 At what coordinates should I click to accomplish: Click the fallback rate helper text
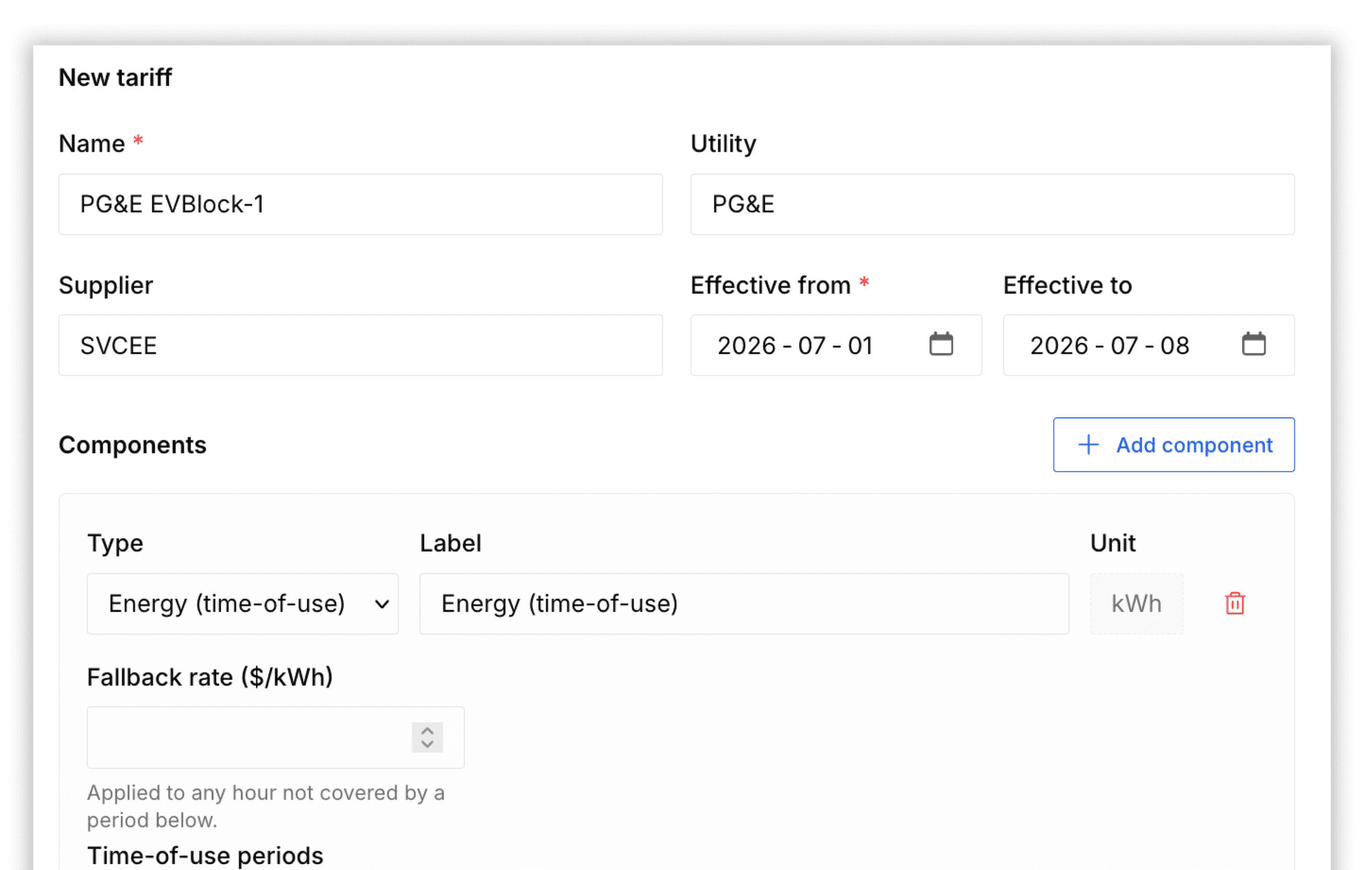click(x=265, y=806)
